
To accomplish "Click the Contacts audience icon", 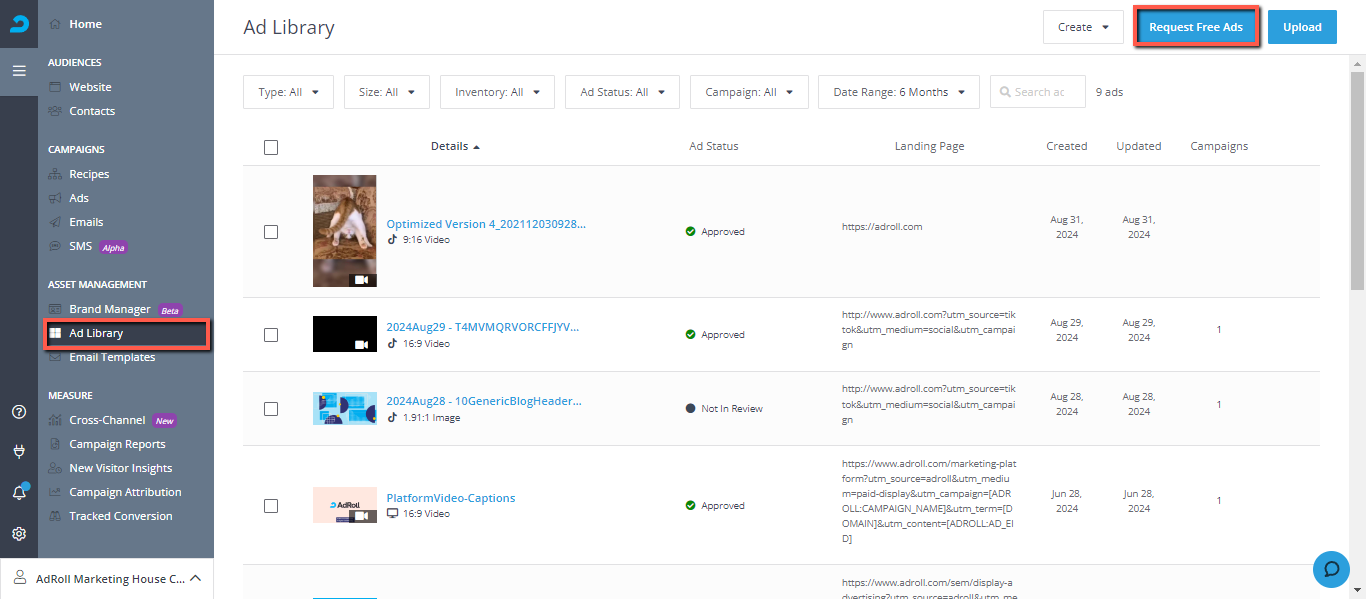I will pos(55,111).
